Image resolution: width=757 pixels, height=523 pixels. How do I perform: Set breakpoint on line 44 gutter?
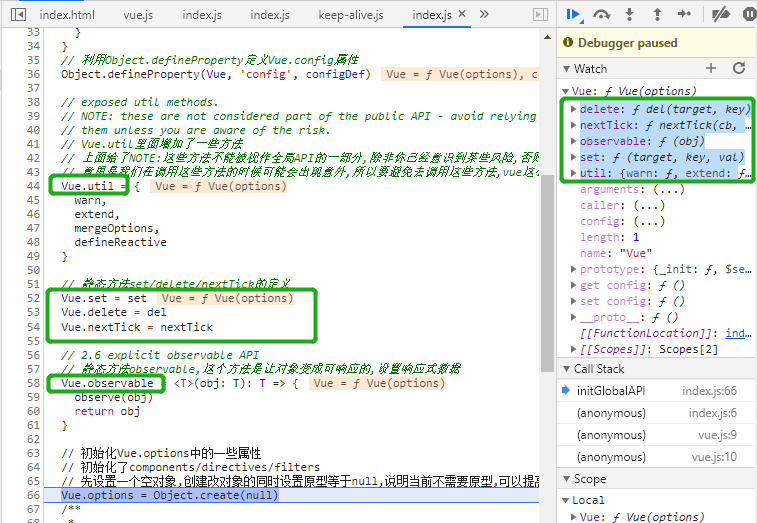click(x=33, y=186)
